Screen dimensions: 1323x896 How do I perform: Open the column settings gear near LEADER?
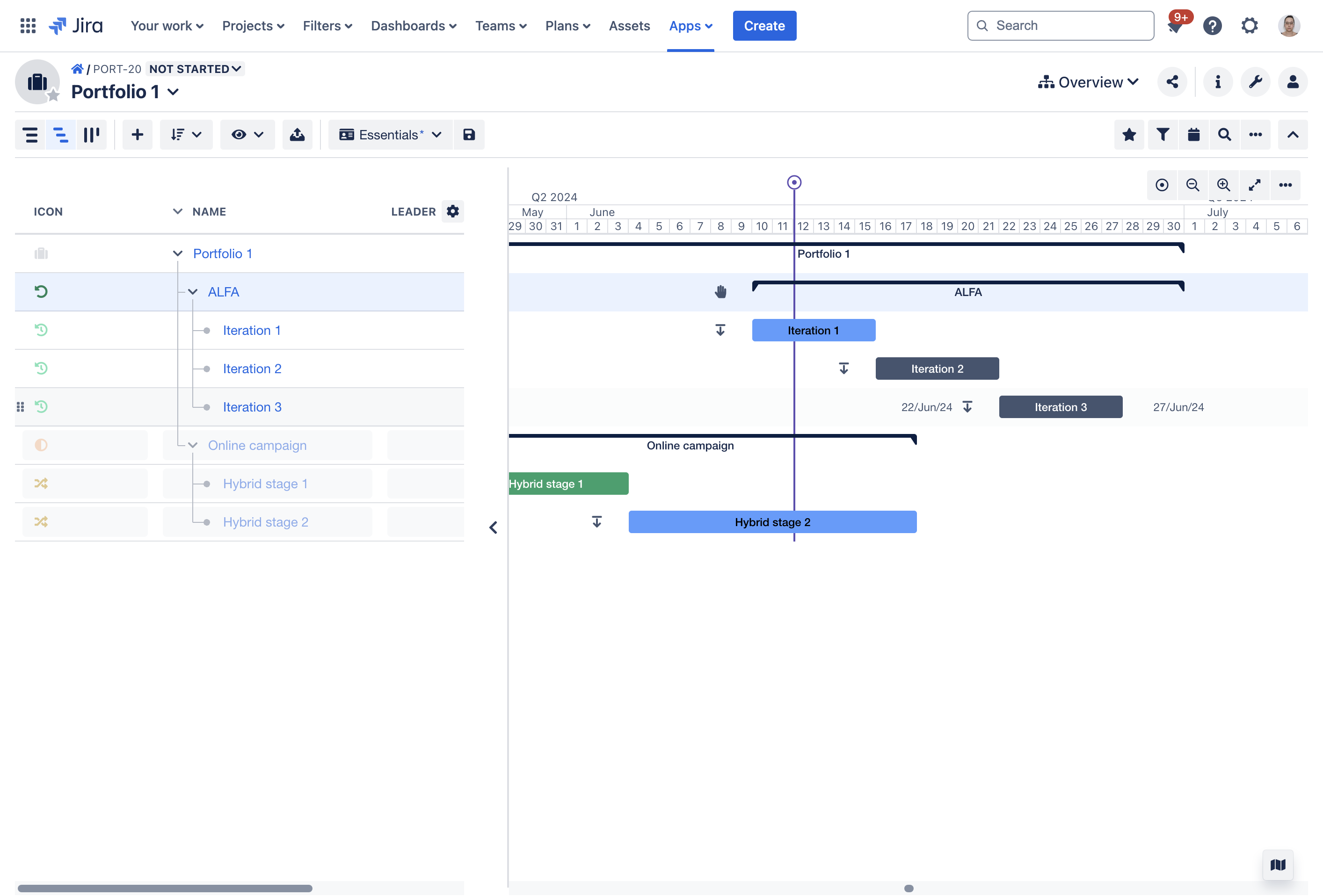point(452,212)
